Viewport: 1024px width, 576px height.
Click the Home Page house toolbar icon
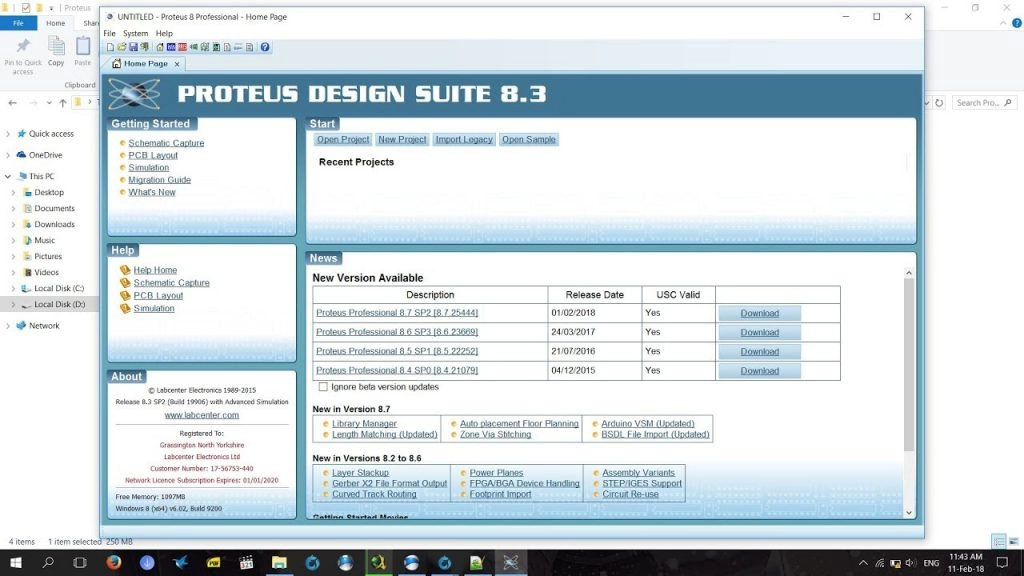(160, 47)
